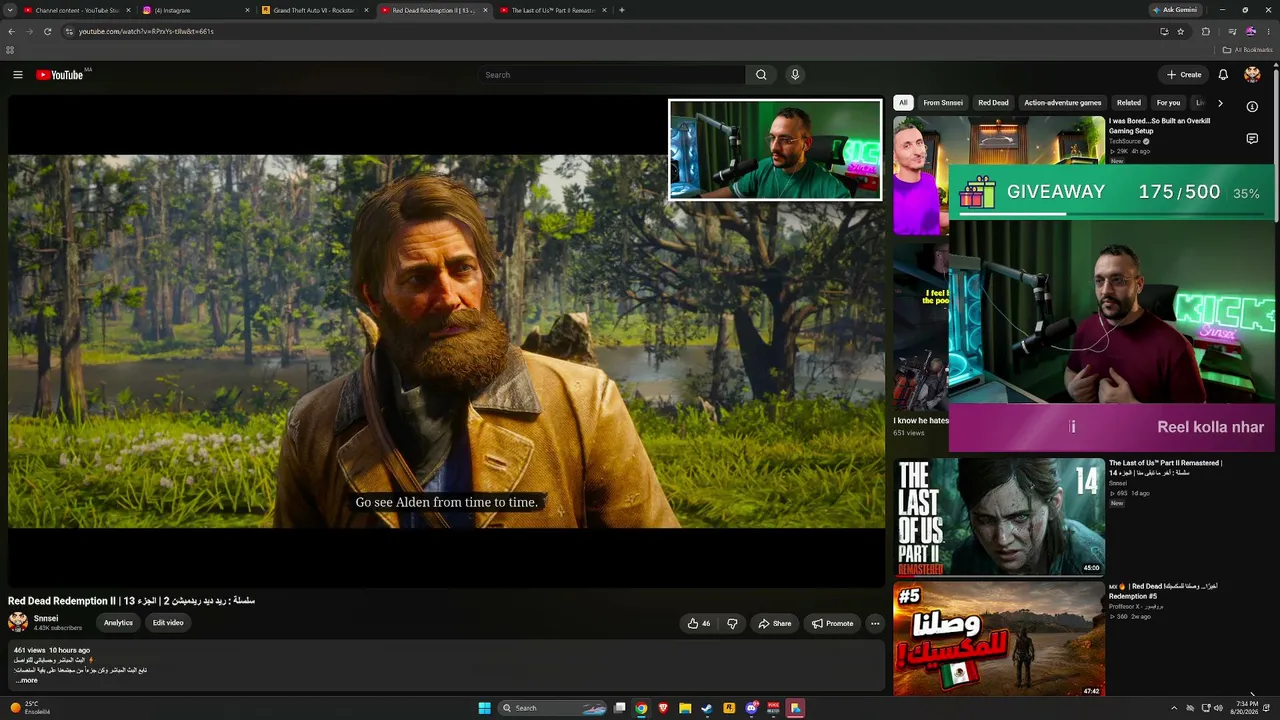Go back to the previous page
This screenshot has width=1280, height=720.
tap(11, 31)
